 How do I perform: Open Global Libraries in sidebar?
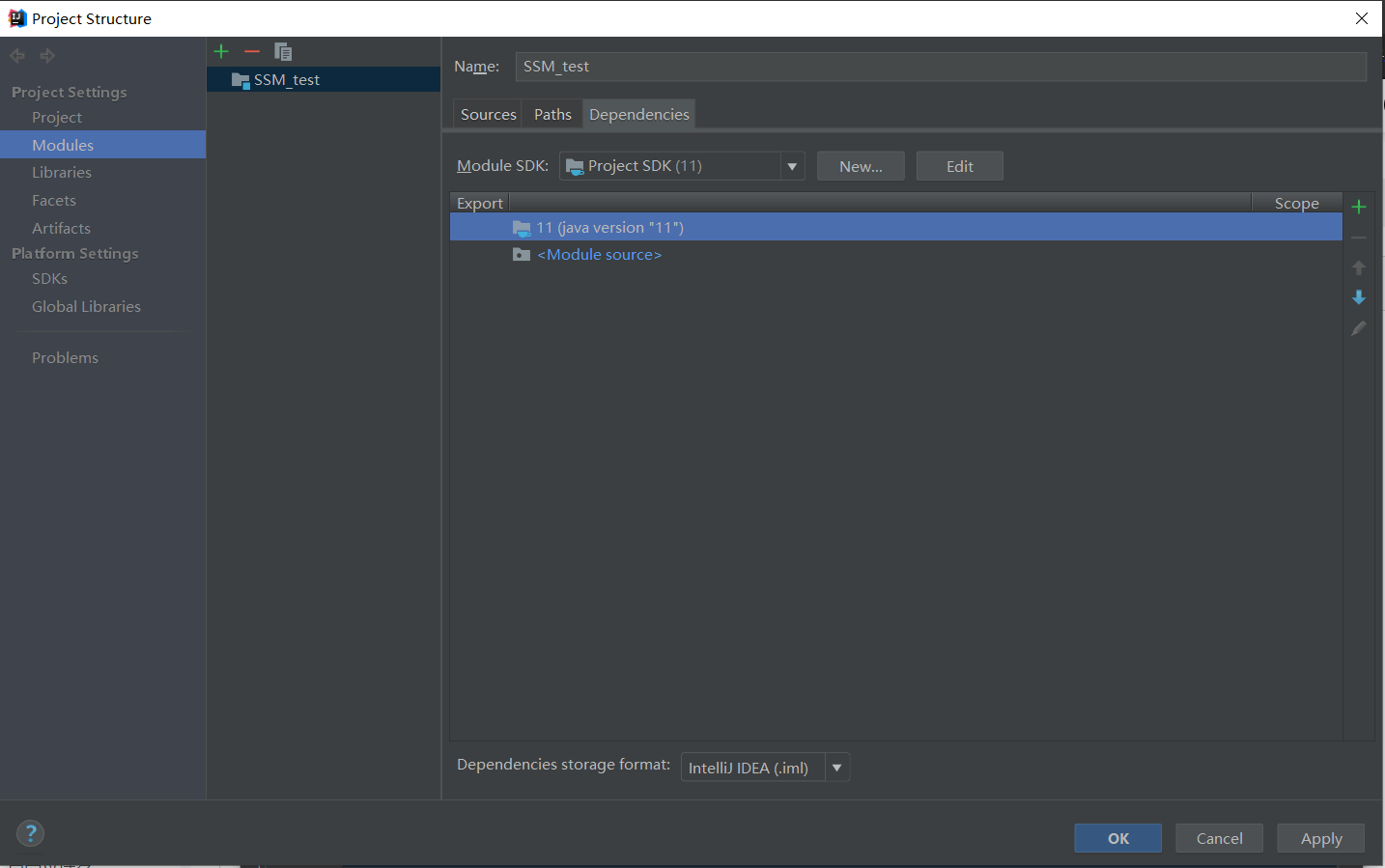coord(86,306)
